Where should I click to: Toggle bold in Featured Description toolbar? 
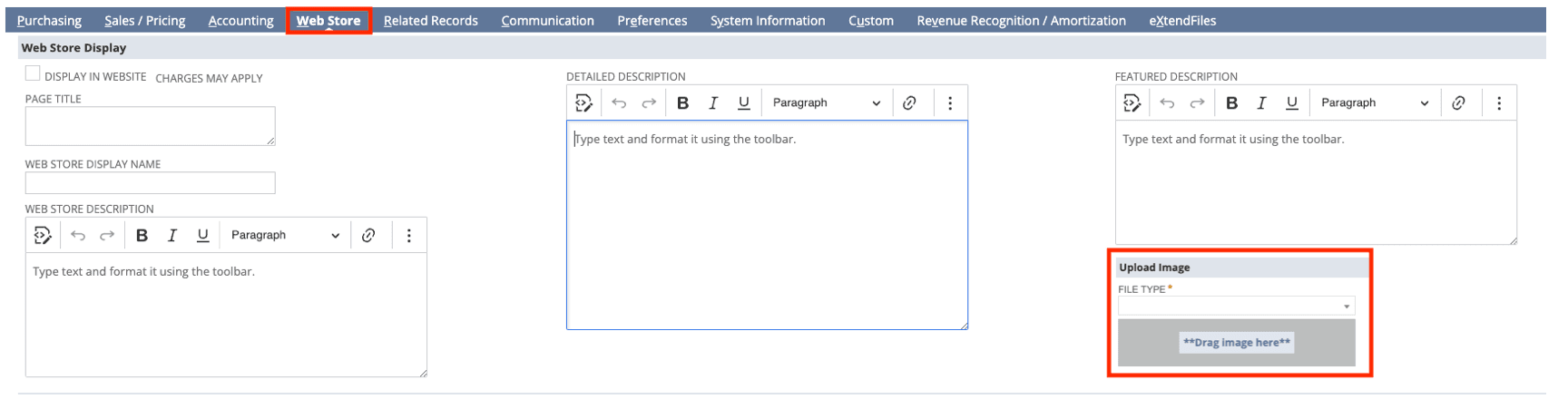click(1231, 103)
